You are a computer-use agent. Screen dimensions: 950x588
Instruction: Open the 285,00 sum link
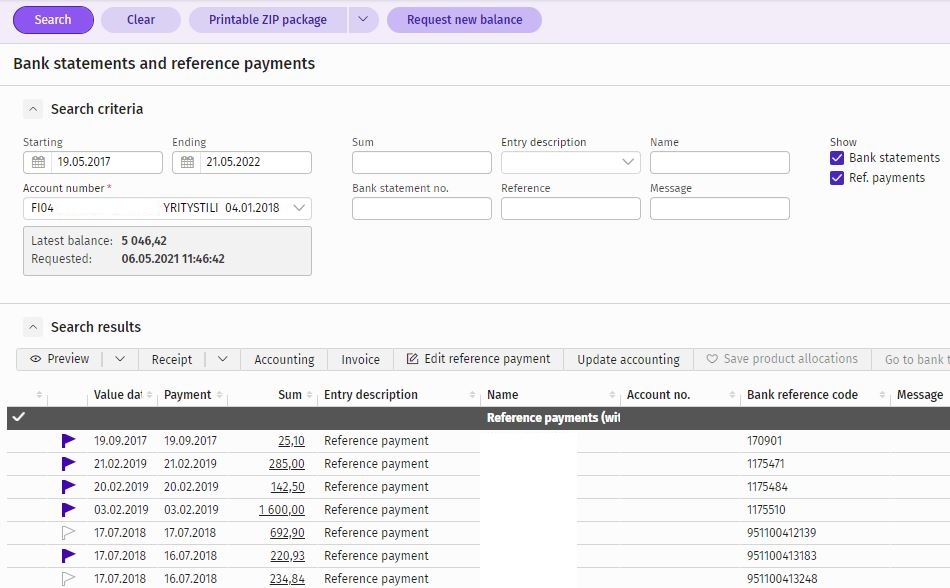point(287,464)
